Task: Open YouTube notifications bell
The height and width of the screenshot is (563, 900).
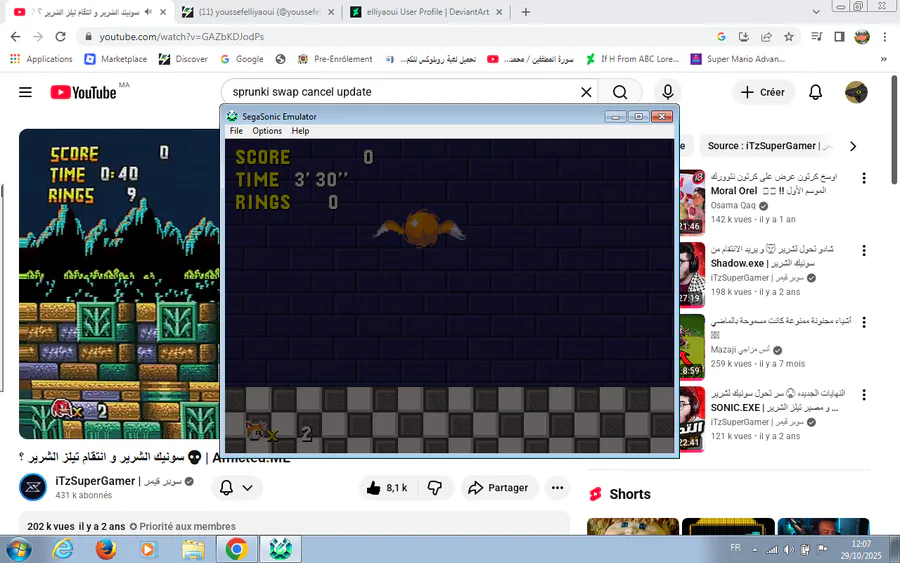Action: [816, 92]
